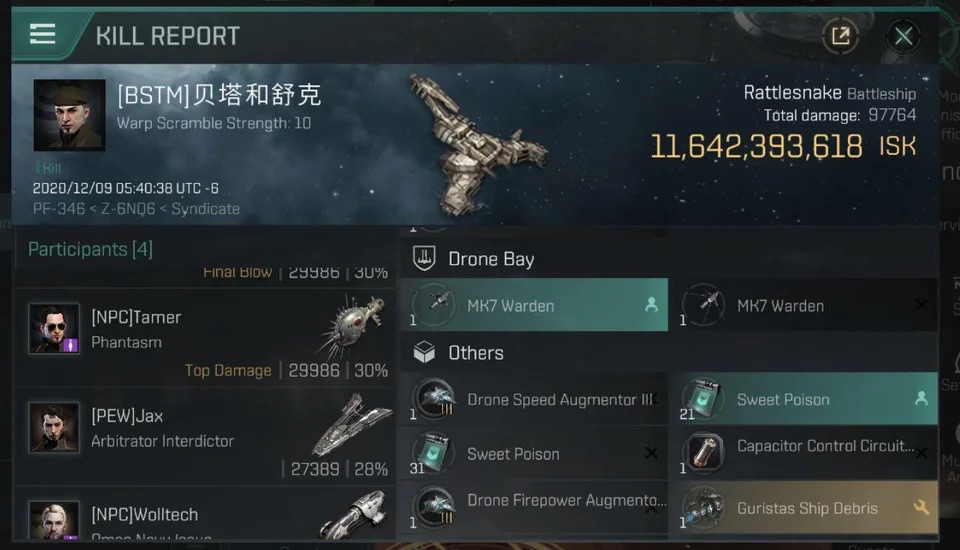960x550 pixels.
Task: Click the share kill report icon
Action: (x=840, y=36)
